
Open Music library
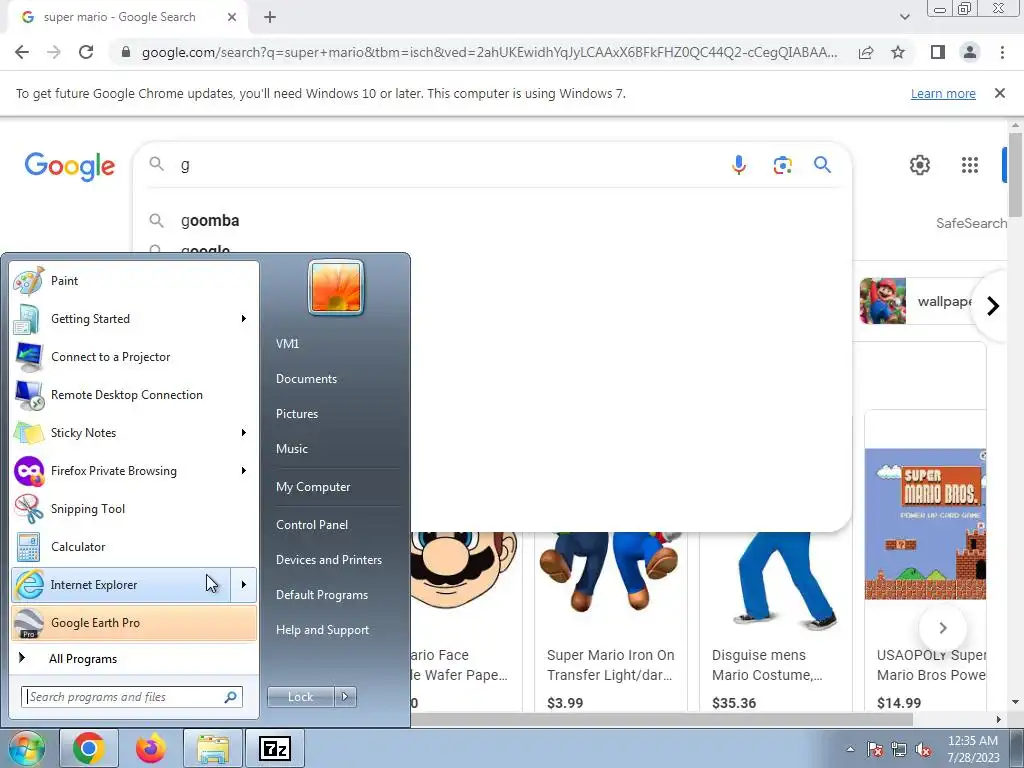(291, 449)
